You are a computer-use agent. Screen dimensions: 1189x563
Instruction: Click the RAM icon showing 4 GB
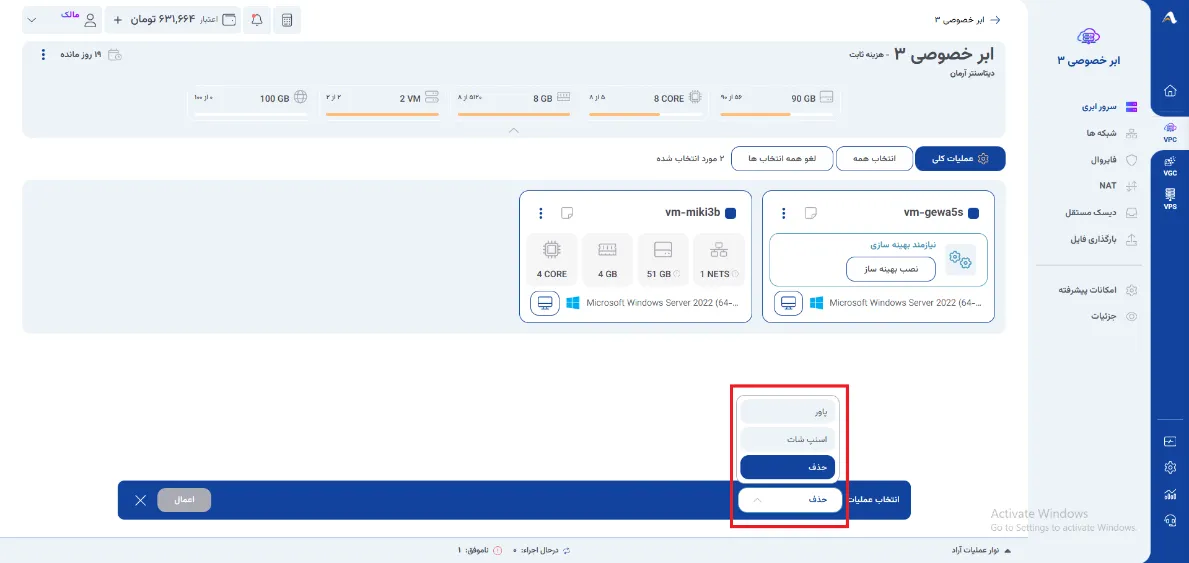(607, 249)
